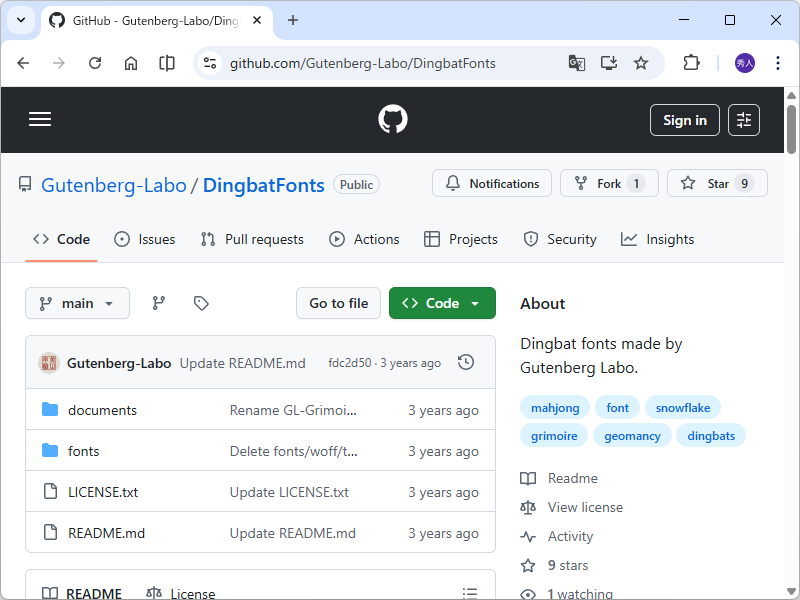Image resolution: width=800 pixels, height=600 pixels.
Task: Open the LICENSE.txt file
Action: [103, 492]
